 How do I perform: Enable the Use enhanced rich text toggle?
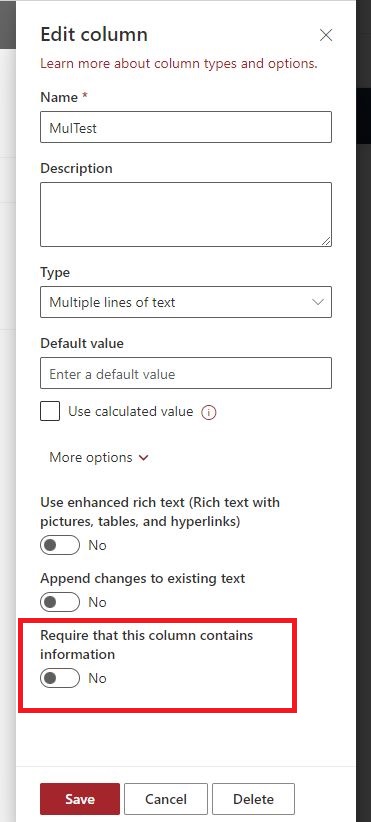60,545
